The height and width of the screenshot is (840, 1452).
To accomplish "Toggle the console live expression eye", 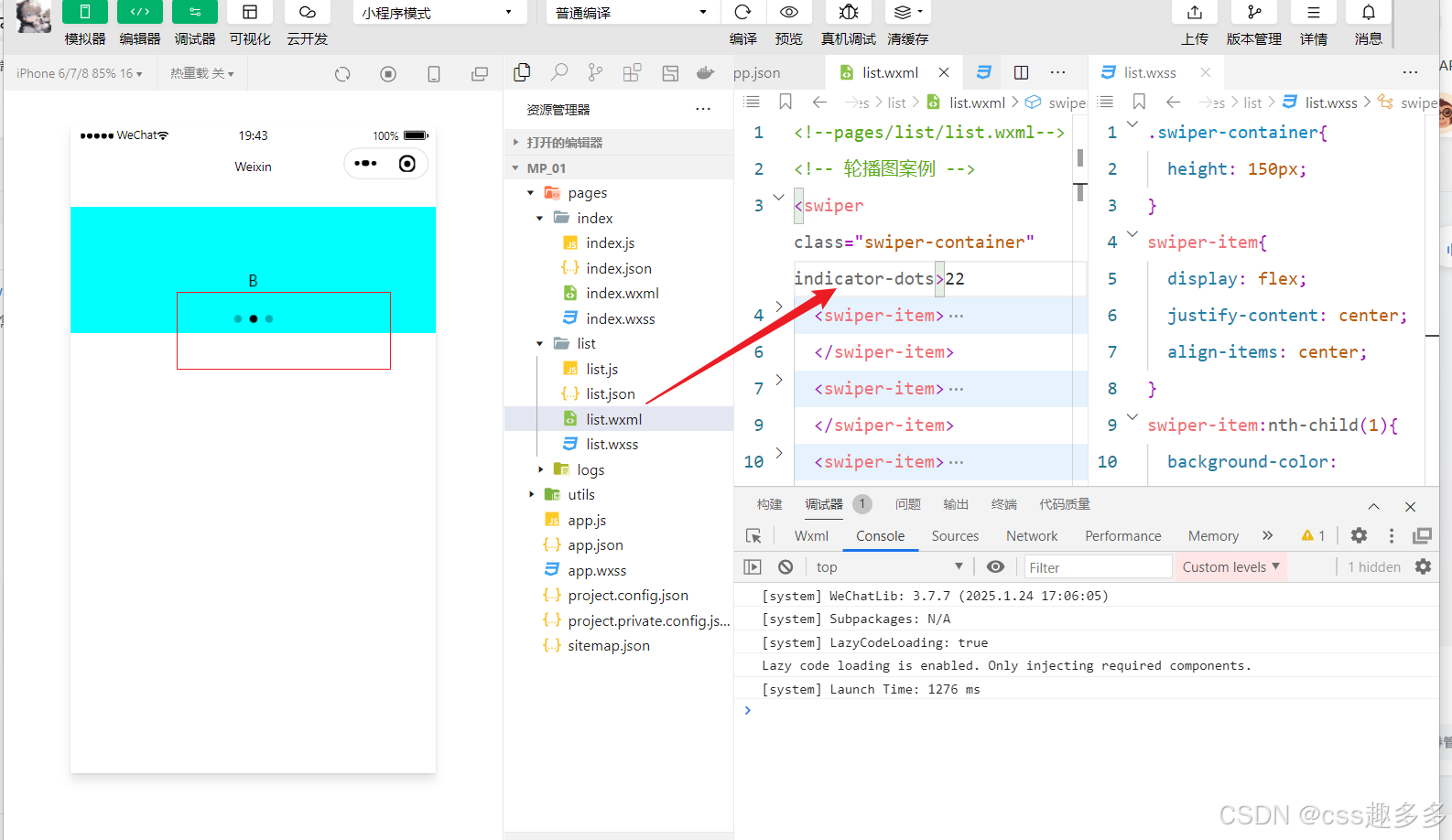I will (995, 567).
